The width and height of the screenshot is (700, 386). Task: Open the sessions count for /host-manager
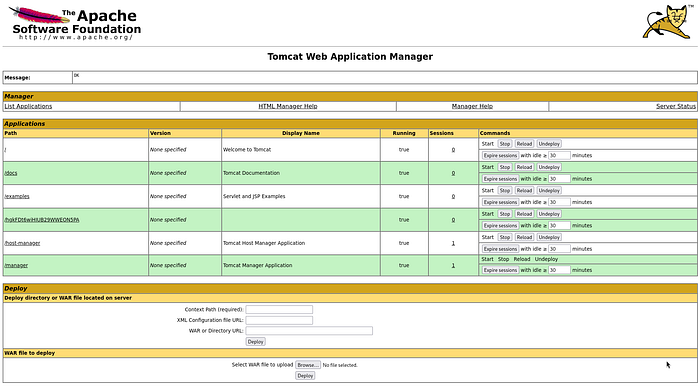tap(453, 243)
